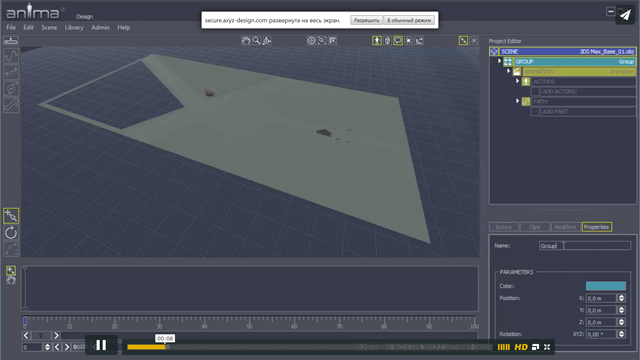Image resolution: width=640 pixels, height=360 pixels.
Task: Switch to the Modifiers tab
Action: pyautogui.click(x=566, y=227)
